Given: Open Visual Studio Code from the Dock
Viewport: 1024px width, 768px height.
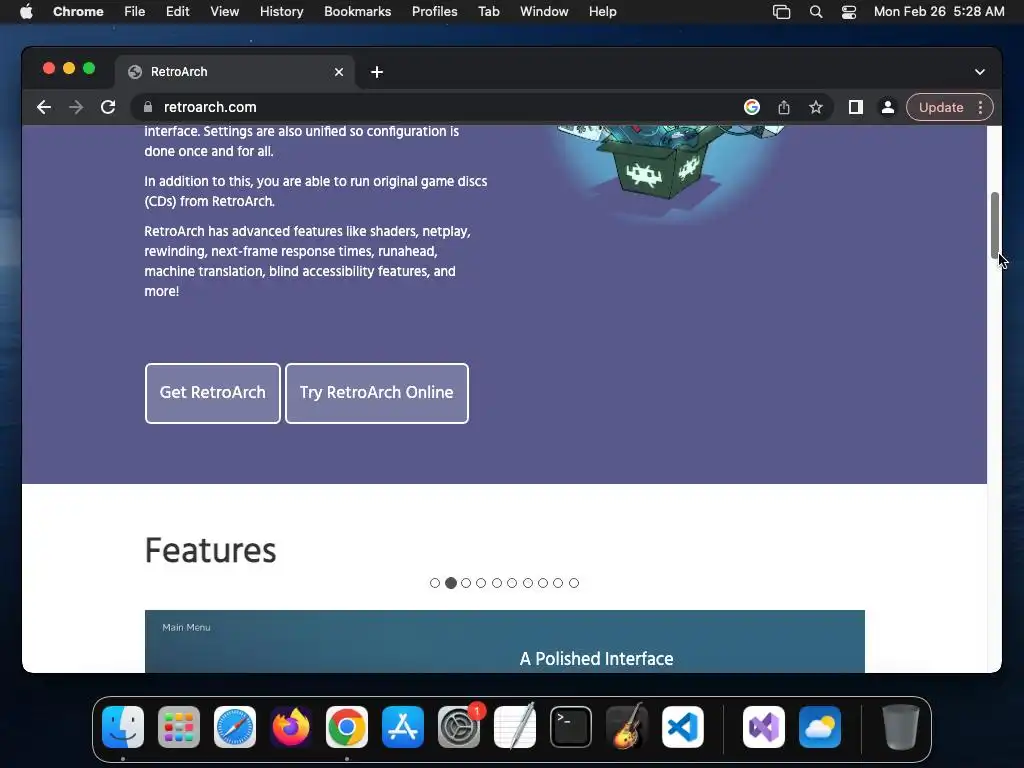Looking at the screenshot, I should point(683,727).
